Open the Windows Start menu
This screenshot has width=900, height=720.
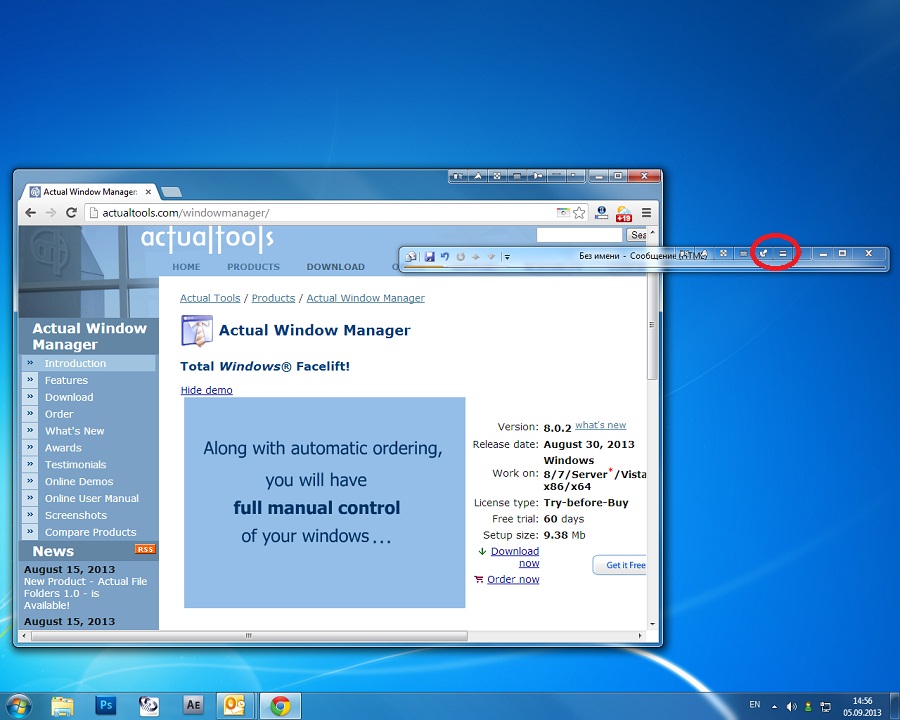[18, 706]
